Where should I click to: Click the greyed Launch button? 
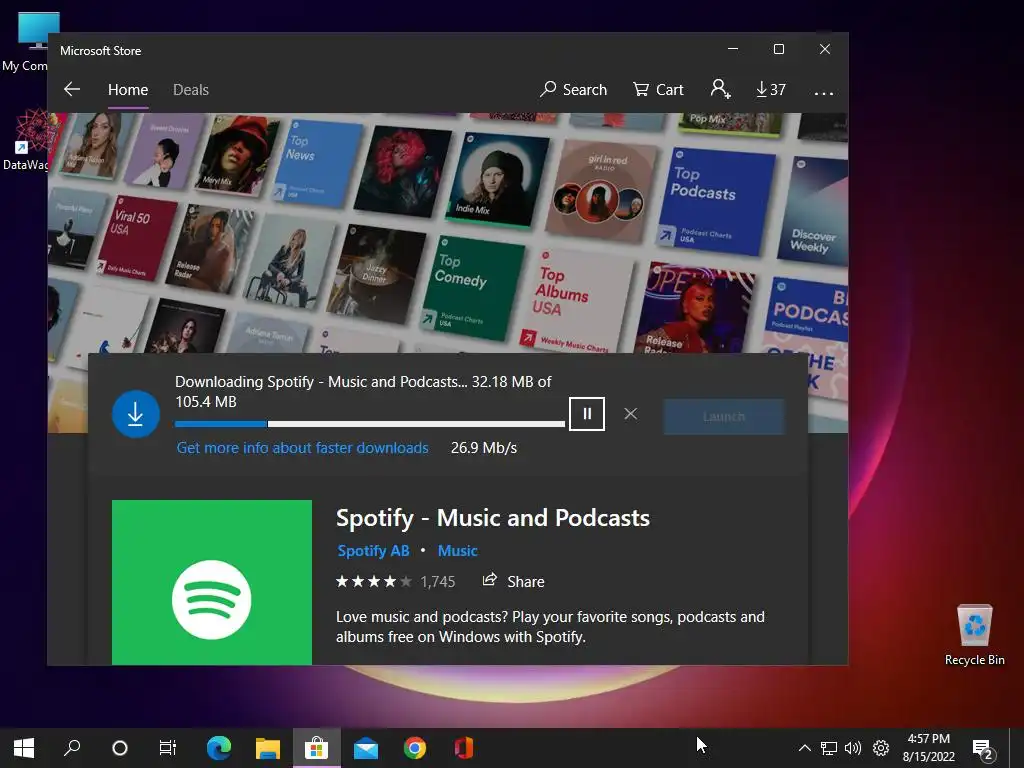pos(724,417)
